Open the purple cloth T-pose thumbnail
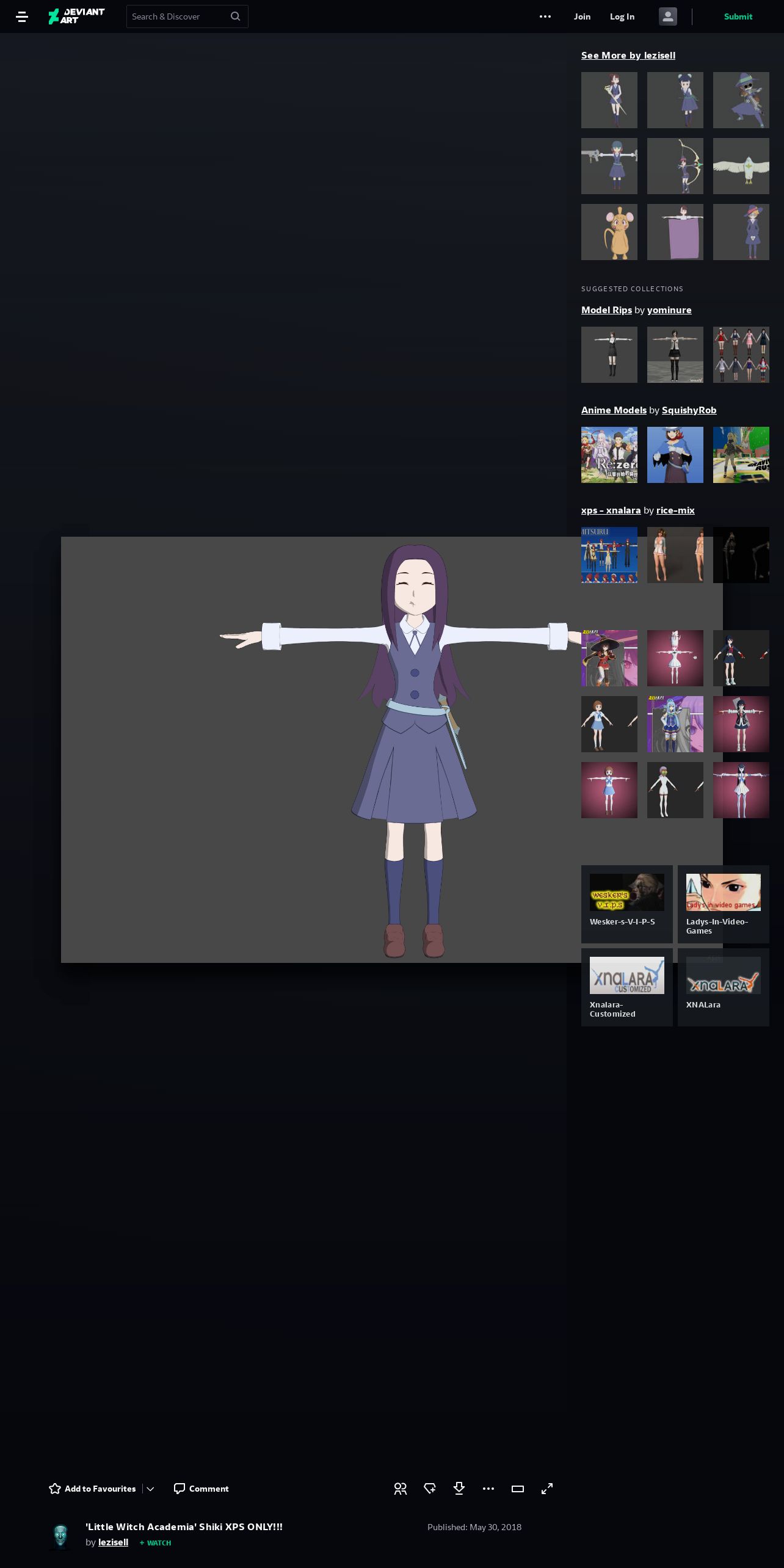Image resolution: width=784 pixels, height=1568 pixels. click(675, 232)
